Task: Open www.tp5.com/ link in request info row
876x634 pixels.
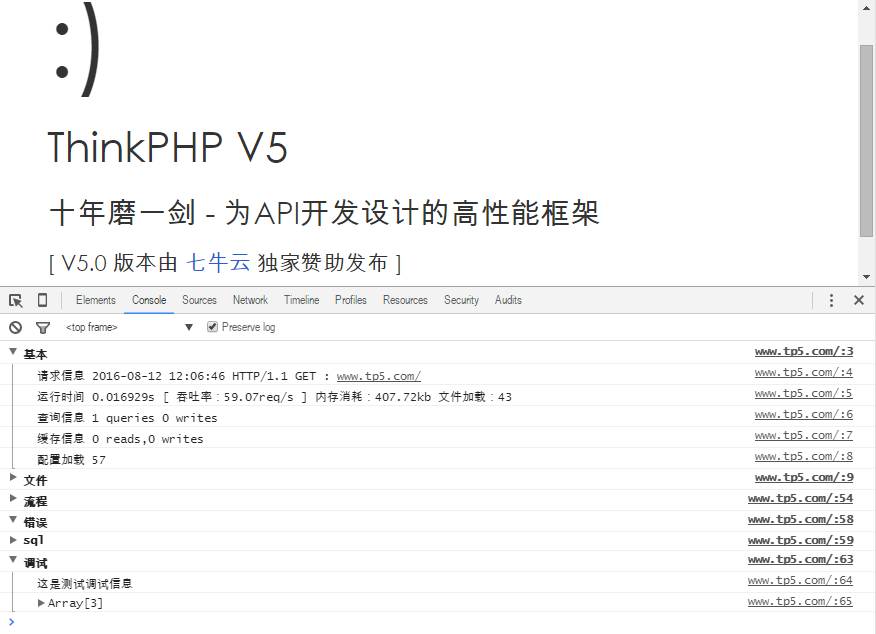Action: (x=379, y=376)
